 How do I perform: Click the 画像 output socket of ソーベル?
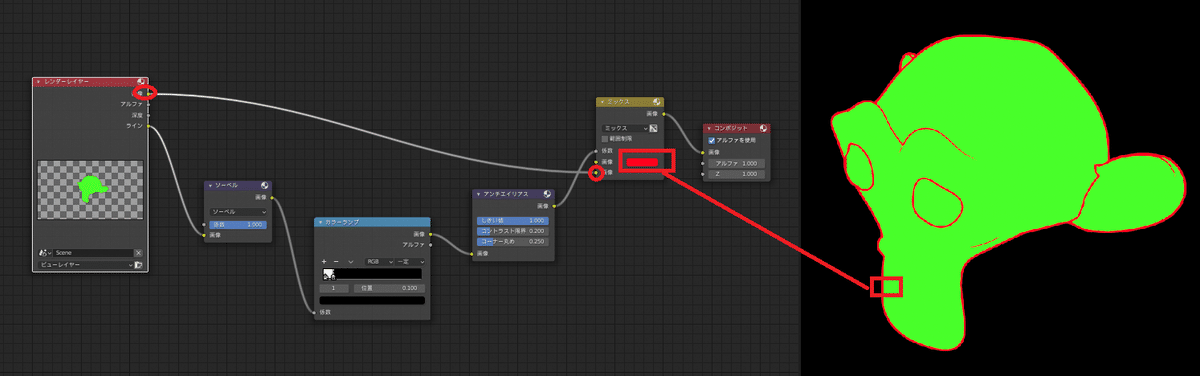(x=273, y=198)
